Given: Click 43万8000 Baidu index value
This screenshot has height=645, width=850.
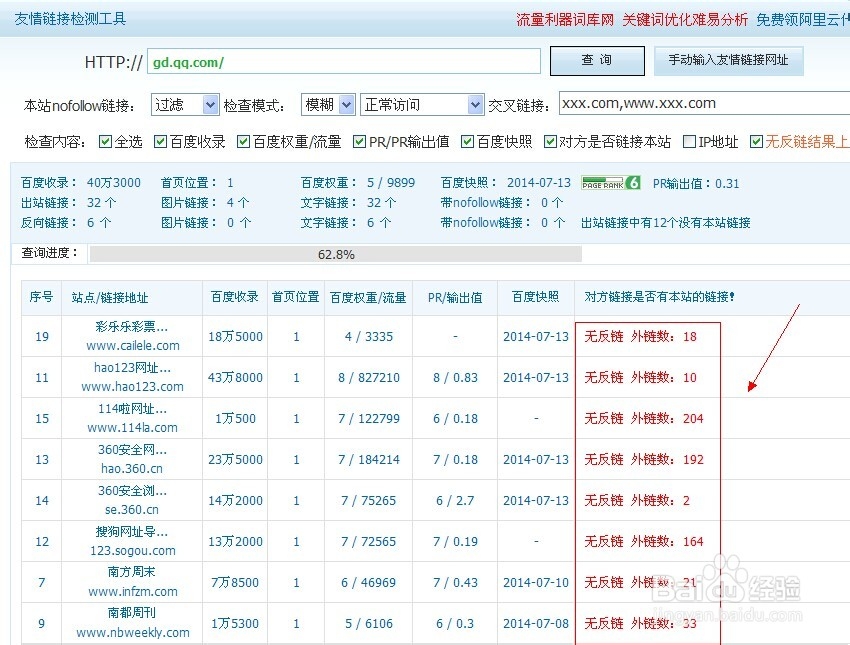Looking at the screenshot, I should [x=235, y=377].
